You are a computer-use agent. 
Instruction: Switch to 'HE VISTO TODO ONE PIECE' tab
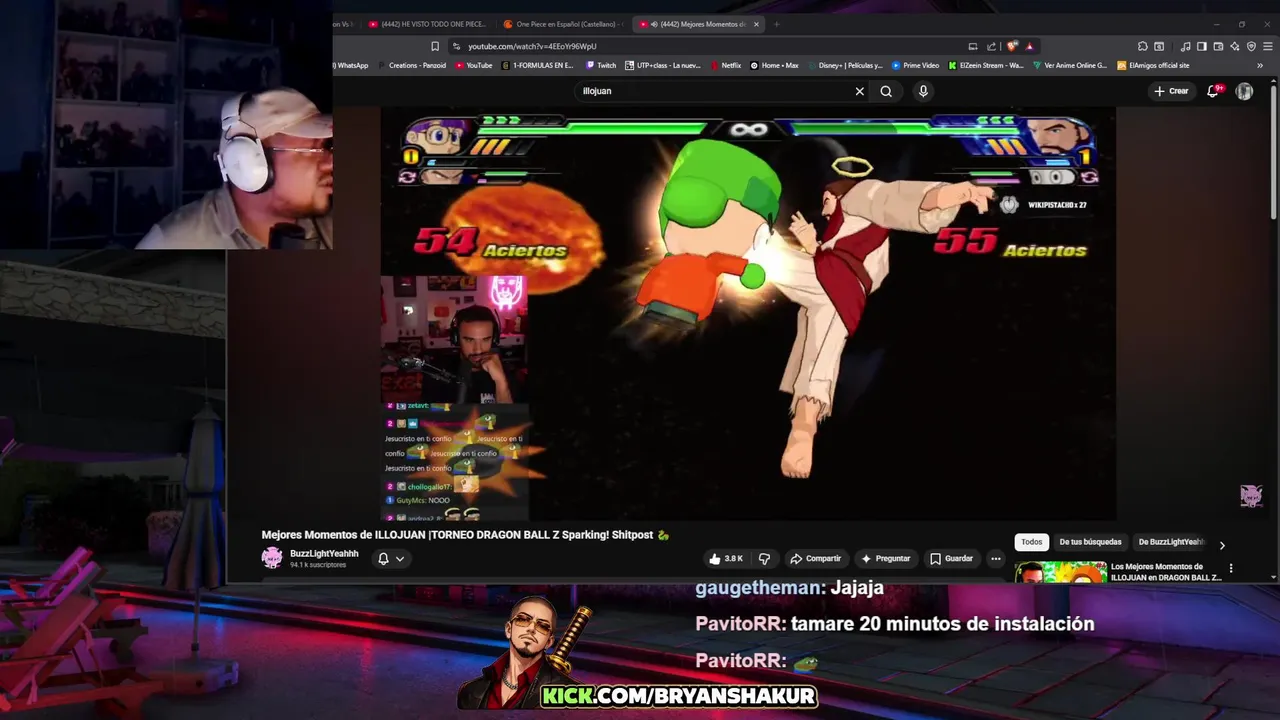pos(426,24)
